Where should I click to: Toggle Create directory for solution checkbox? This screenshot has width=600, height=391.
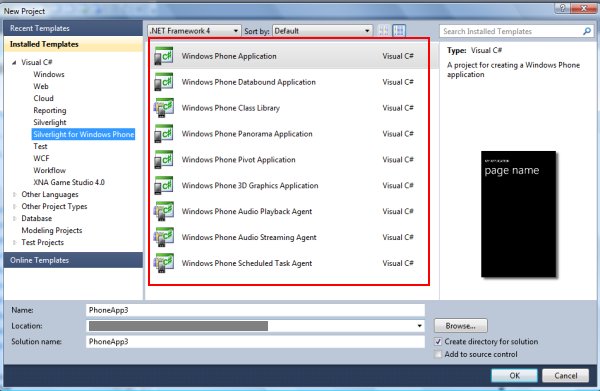pos(438,342)
